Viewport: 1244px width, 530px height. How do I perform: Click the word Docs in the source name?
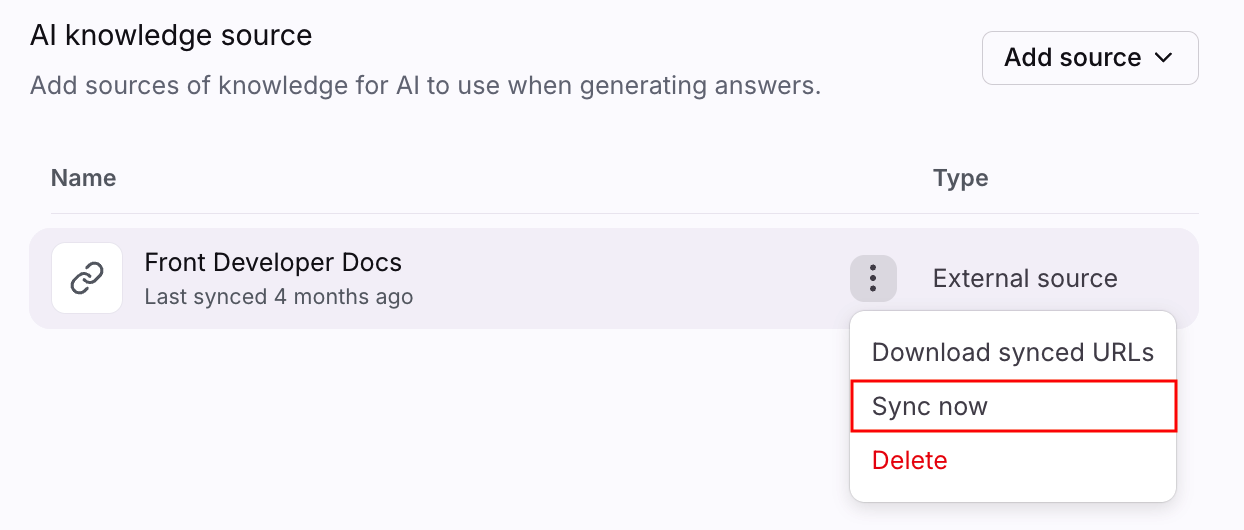[x=371, y=263]
